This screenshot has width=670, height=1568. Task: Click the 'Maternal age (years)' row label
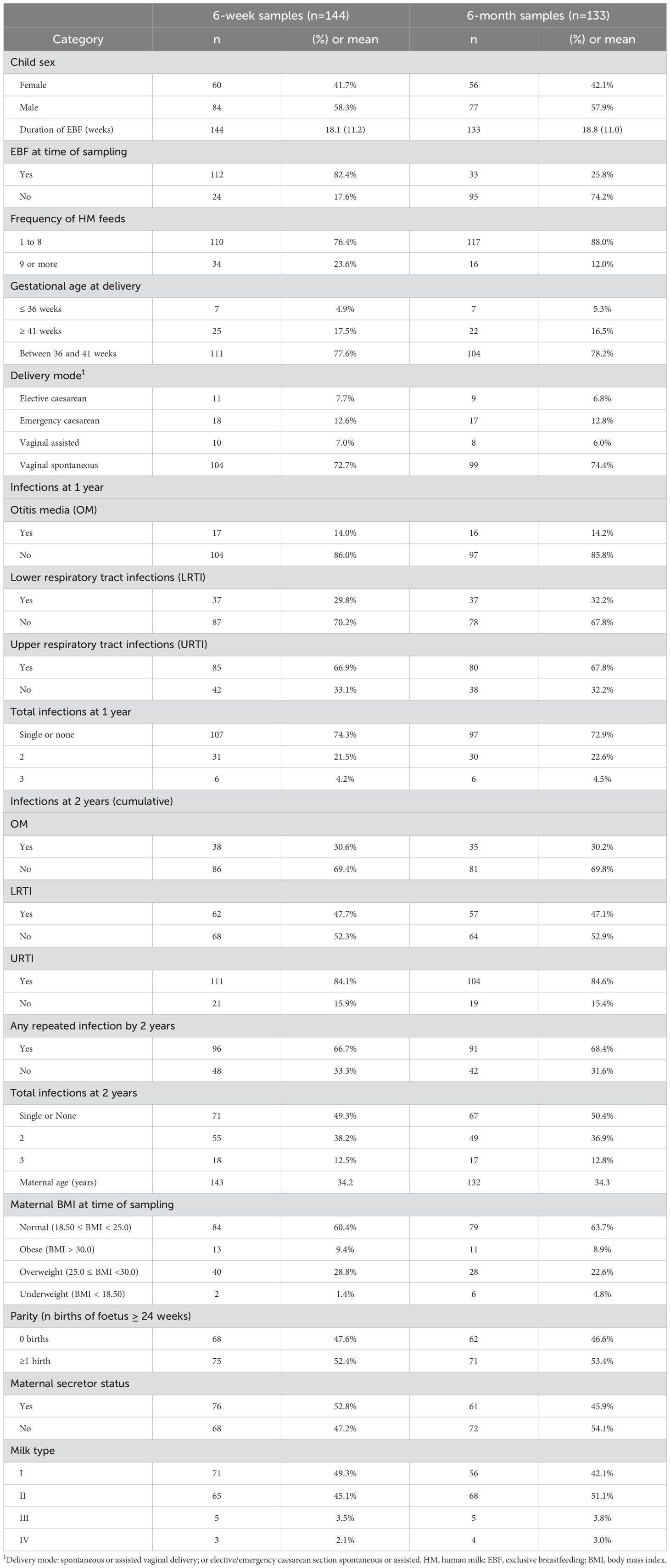[58, 1182]
